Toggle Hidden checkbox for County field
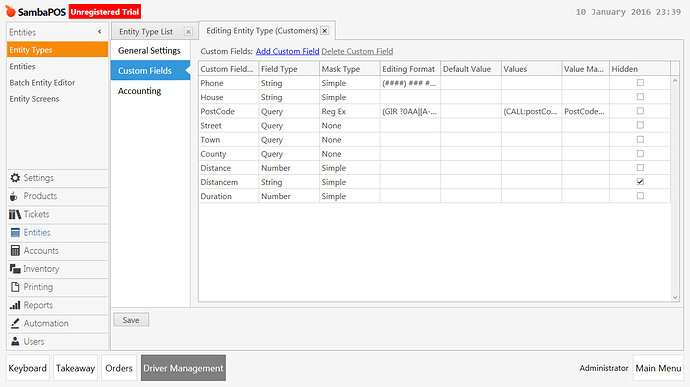The height and width of the screenshot is (387, 690). click(x=640, y=153)
